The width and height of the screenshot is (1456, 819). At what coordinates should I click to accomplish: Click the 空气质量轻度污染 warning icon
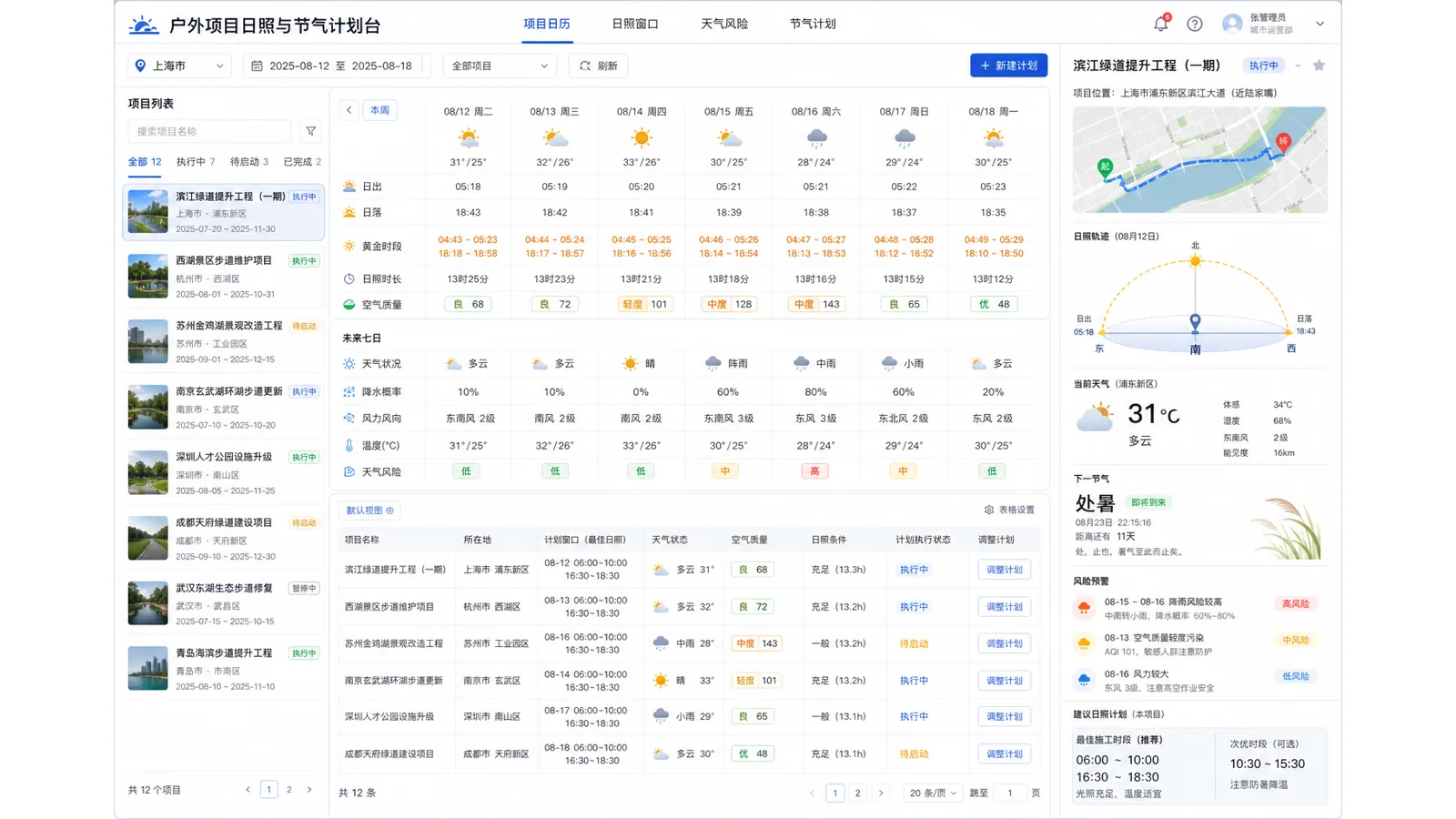(x=1084, y=644)
